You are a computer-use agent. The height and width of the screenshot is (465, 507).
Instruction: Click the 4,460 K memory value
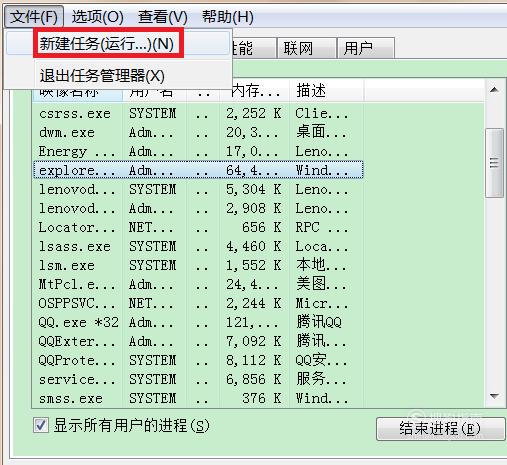coord(254,247)
